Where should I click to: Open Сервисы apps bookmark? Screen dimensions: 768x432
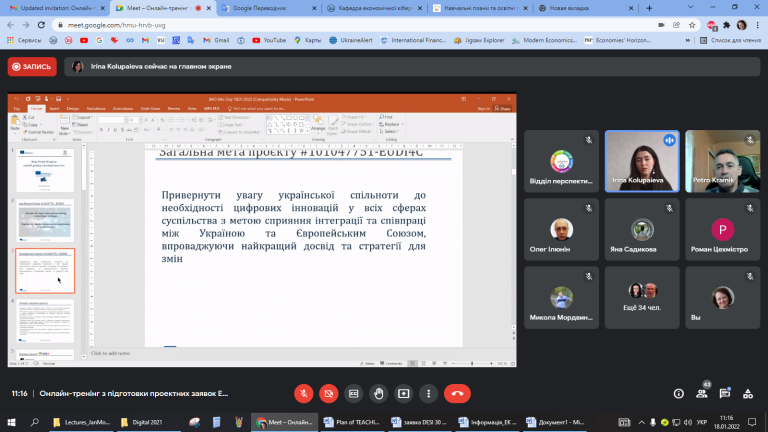pos(24,40)
